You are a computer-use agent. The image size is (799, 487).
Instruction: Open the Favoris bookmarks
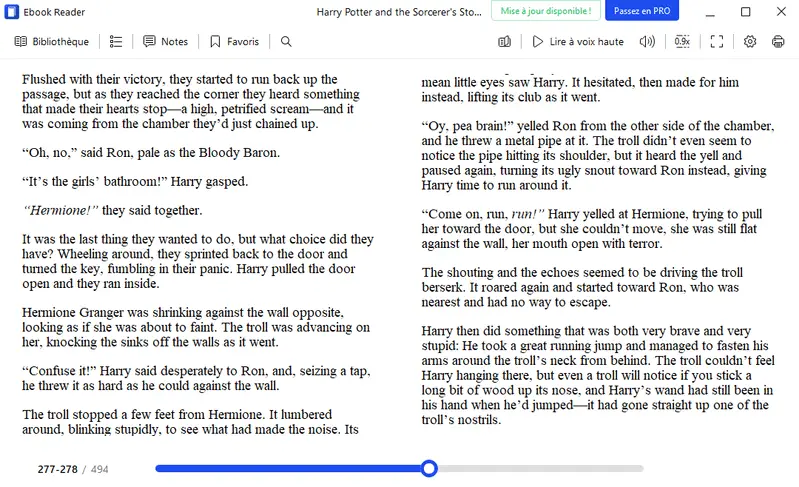tap(234, 42)
